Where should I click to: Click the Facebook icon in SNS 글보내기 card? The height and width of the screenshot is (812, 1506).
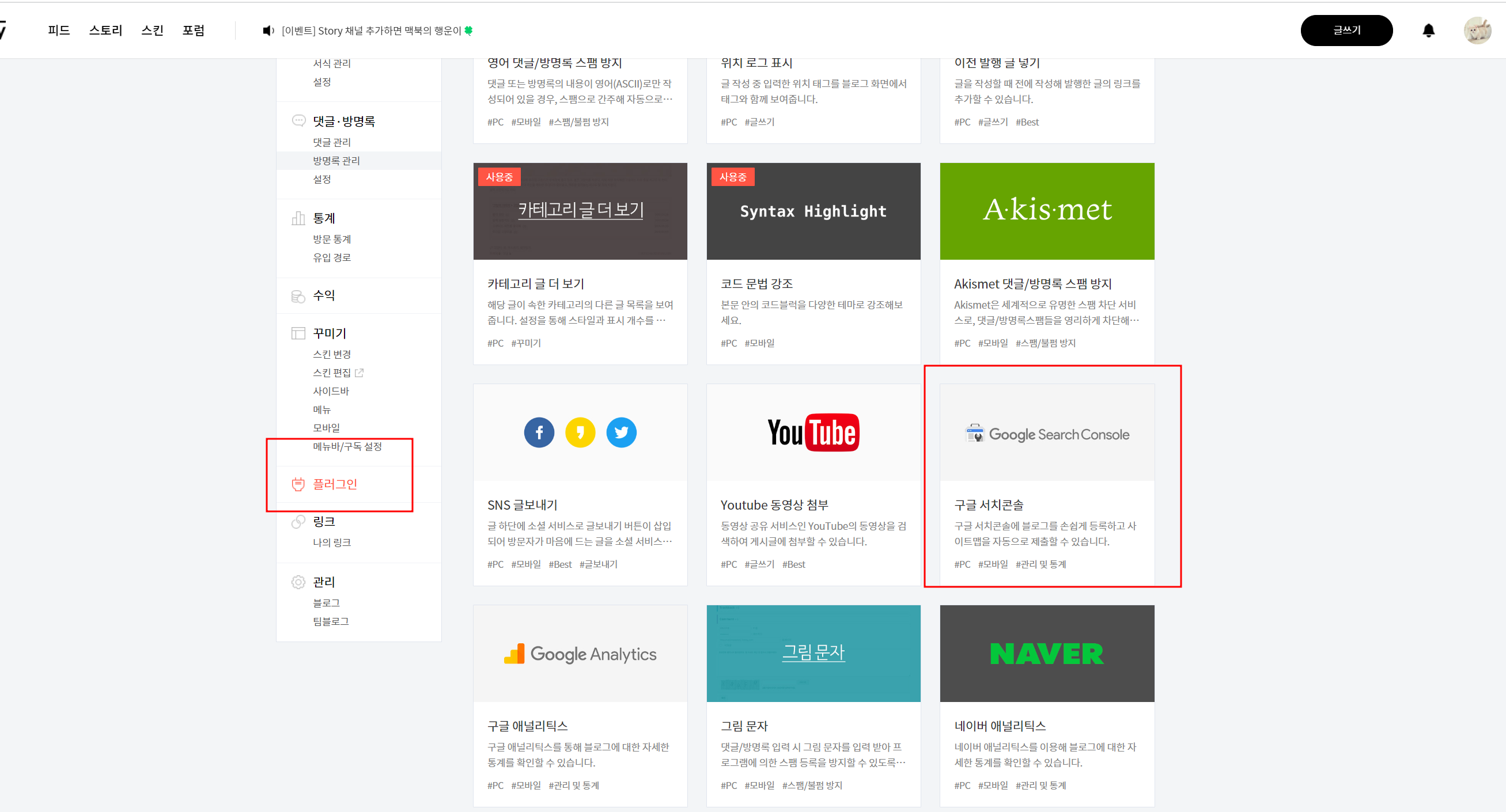coord(539,432)
